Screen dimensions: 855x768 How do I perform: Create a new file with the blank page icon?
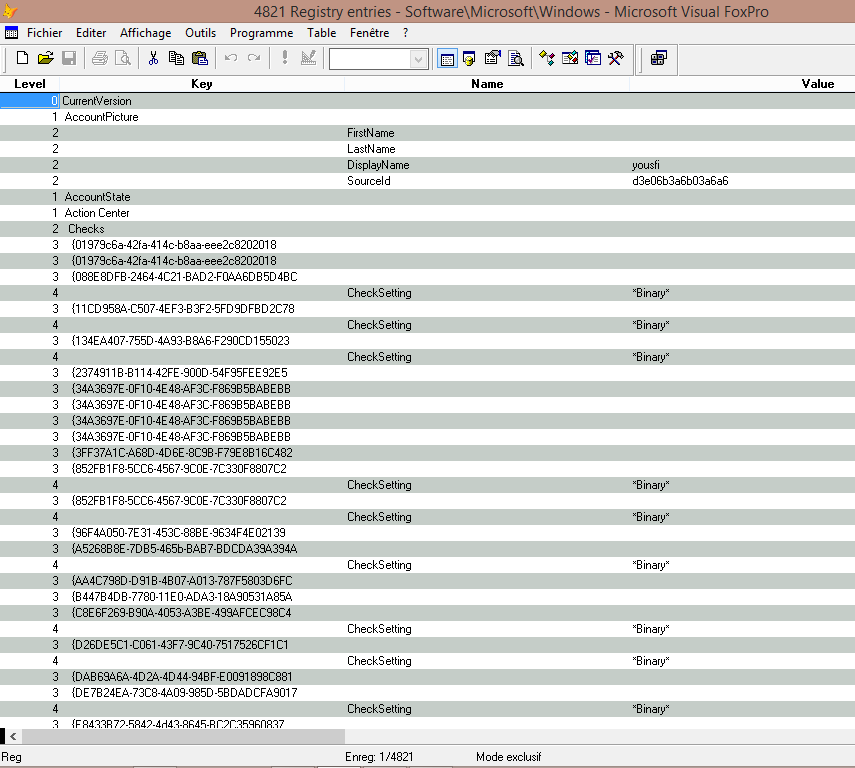(22, 58)
